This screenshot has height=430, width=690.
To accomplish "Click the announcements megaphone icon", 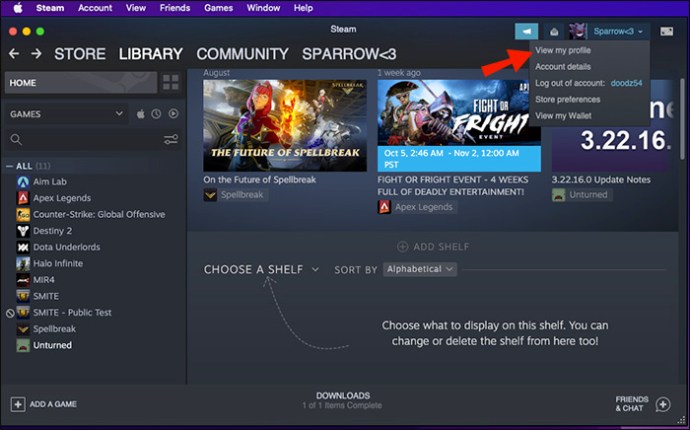I will coord(526,31).
